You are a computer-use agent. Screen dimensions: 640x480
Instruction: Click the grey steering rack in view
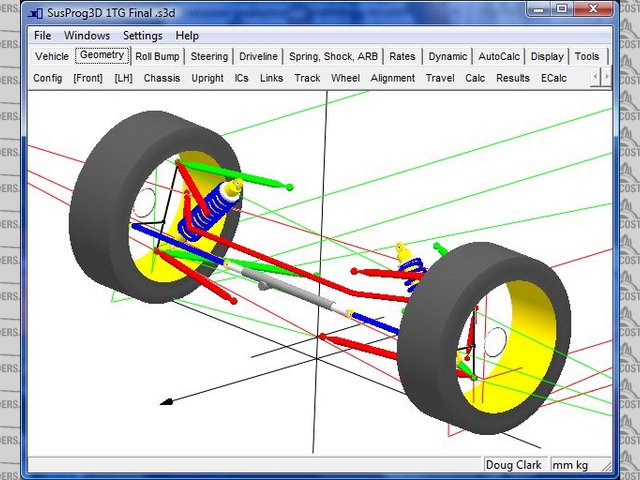pos(286,288)
